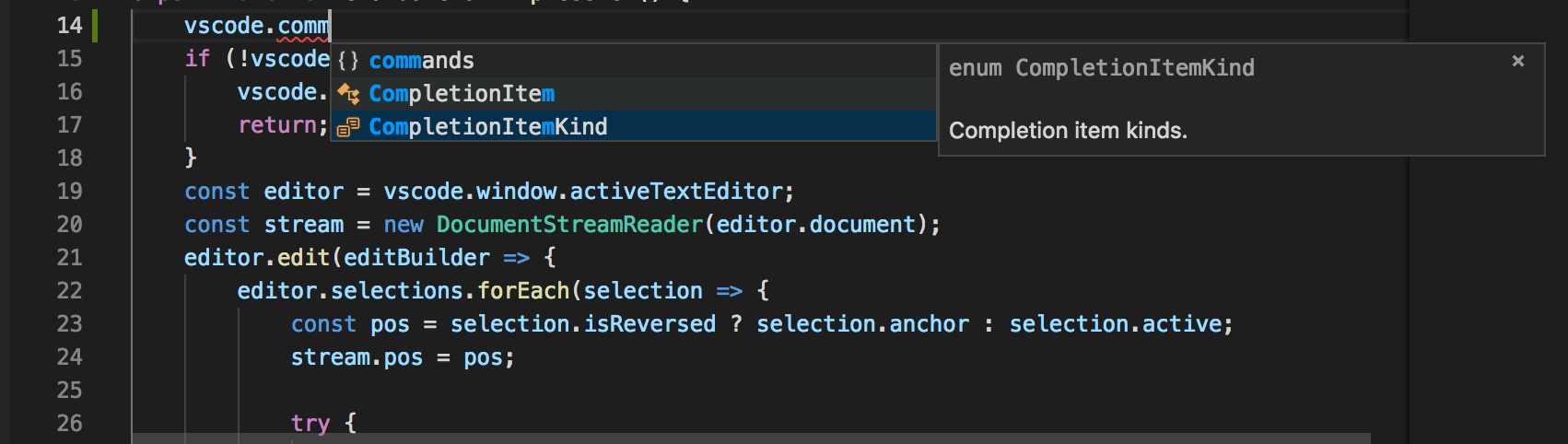Click the forEach method call
The image size is (1568, 444).
[523, 291]
